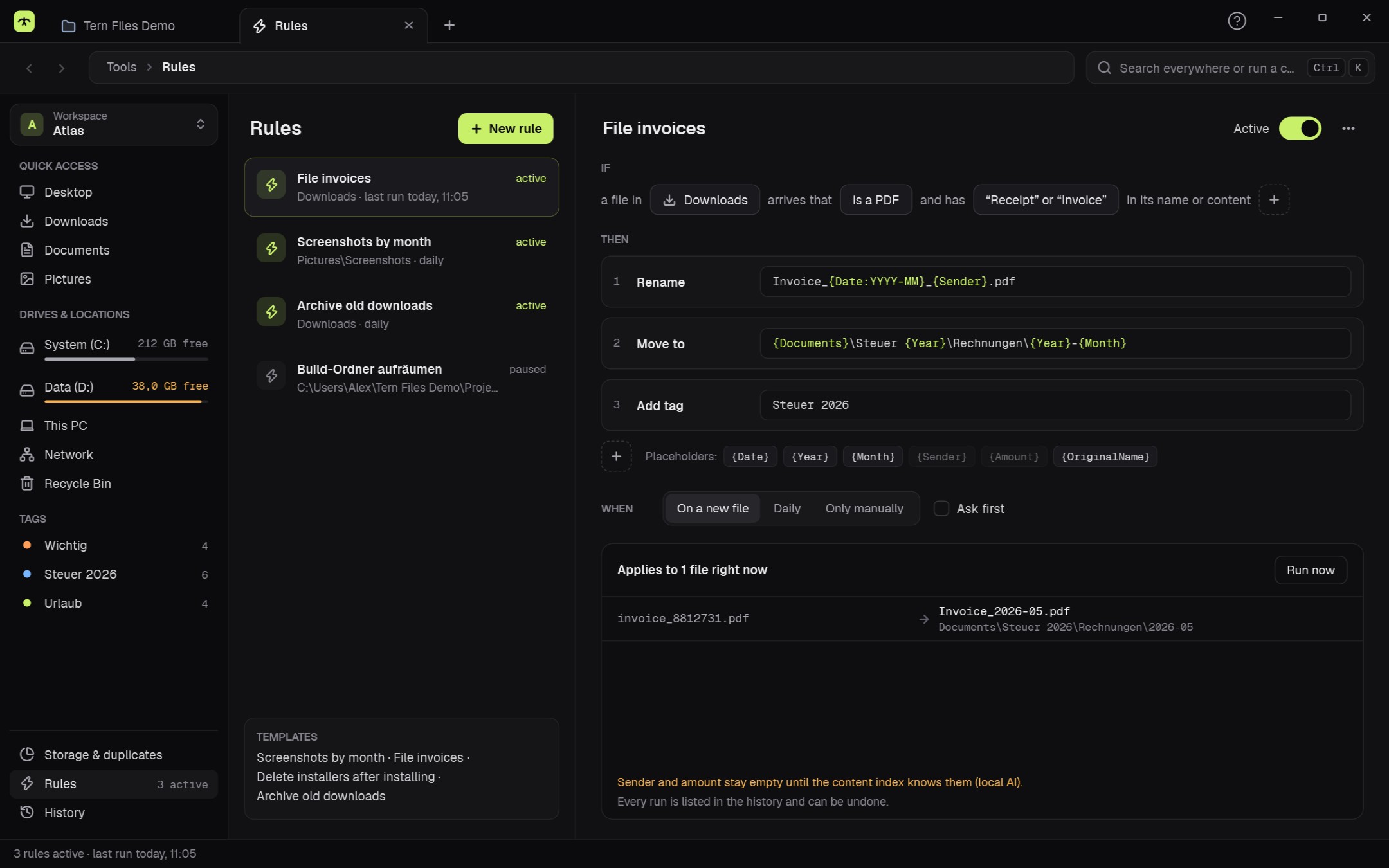Open Network location in sidebar
Viewport: 1389px width, 868px height.
point(114,455)
